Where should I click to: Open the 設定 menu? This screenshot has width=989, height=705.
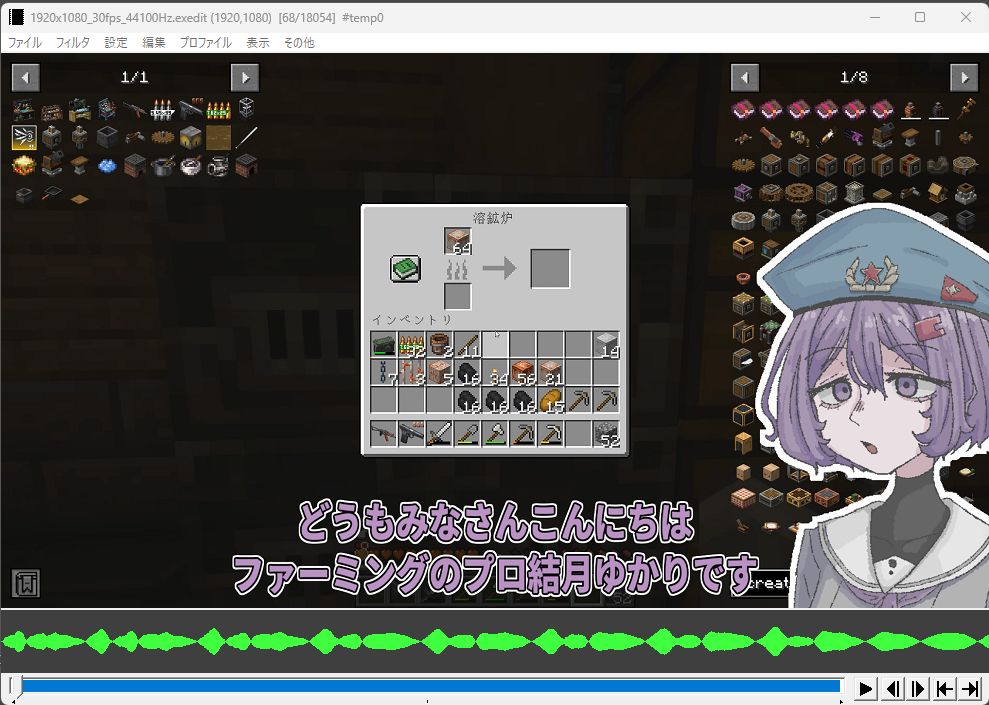(115, 43)
